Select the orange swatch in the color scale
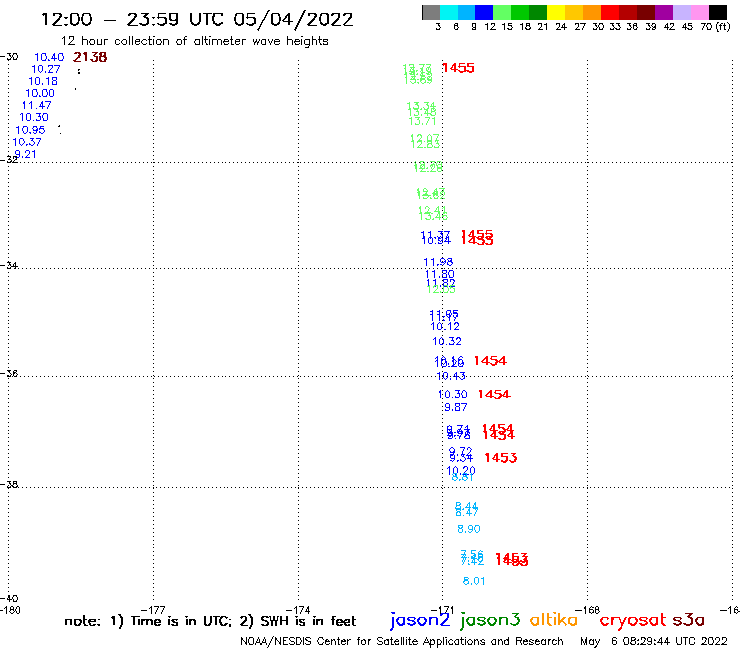 click(x=591, y=12)
